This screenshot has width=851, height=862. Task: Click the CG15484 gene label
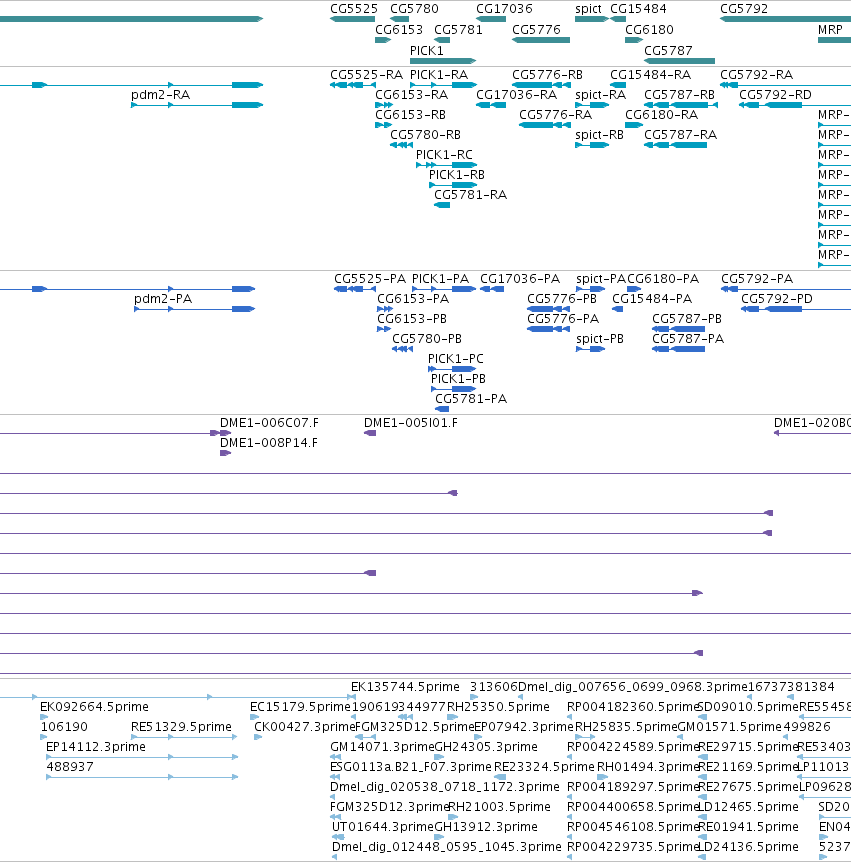coord(638,9)
